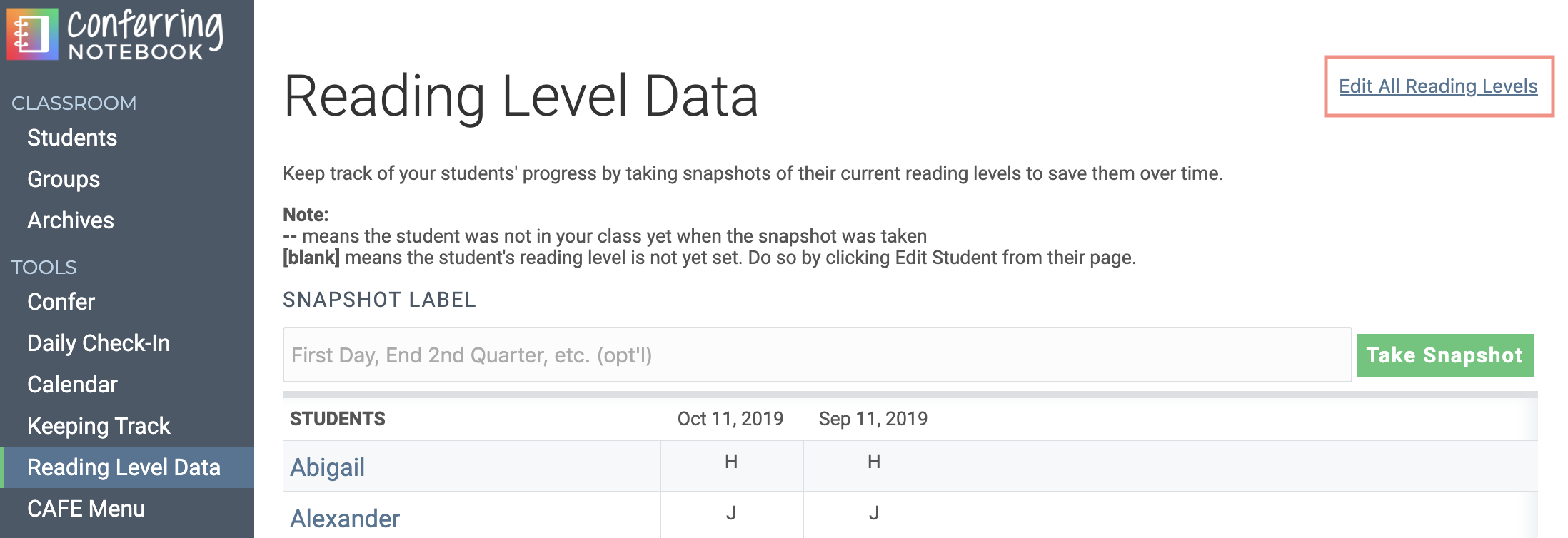Open the Confer tool
Screen dimensions: 1568x538
click(x=60, y=302)
